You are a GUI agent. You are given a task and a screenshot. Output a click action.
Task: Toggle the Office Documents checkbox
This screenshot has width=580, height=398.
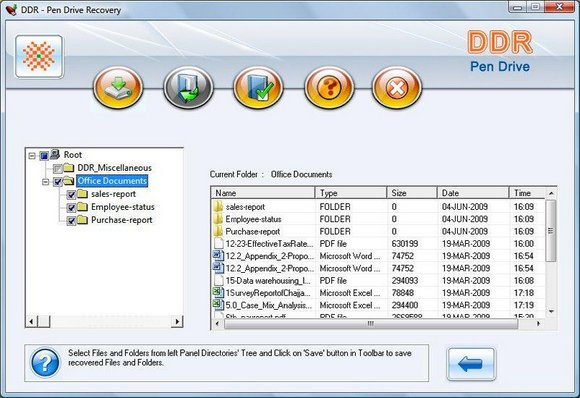point(58,182)
